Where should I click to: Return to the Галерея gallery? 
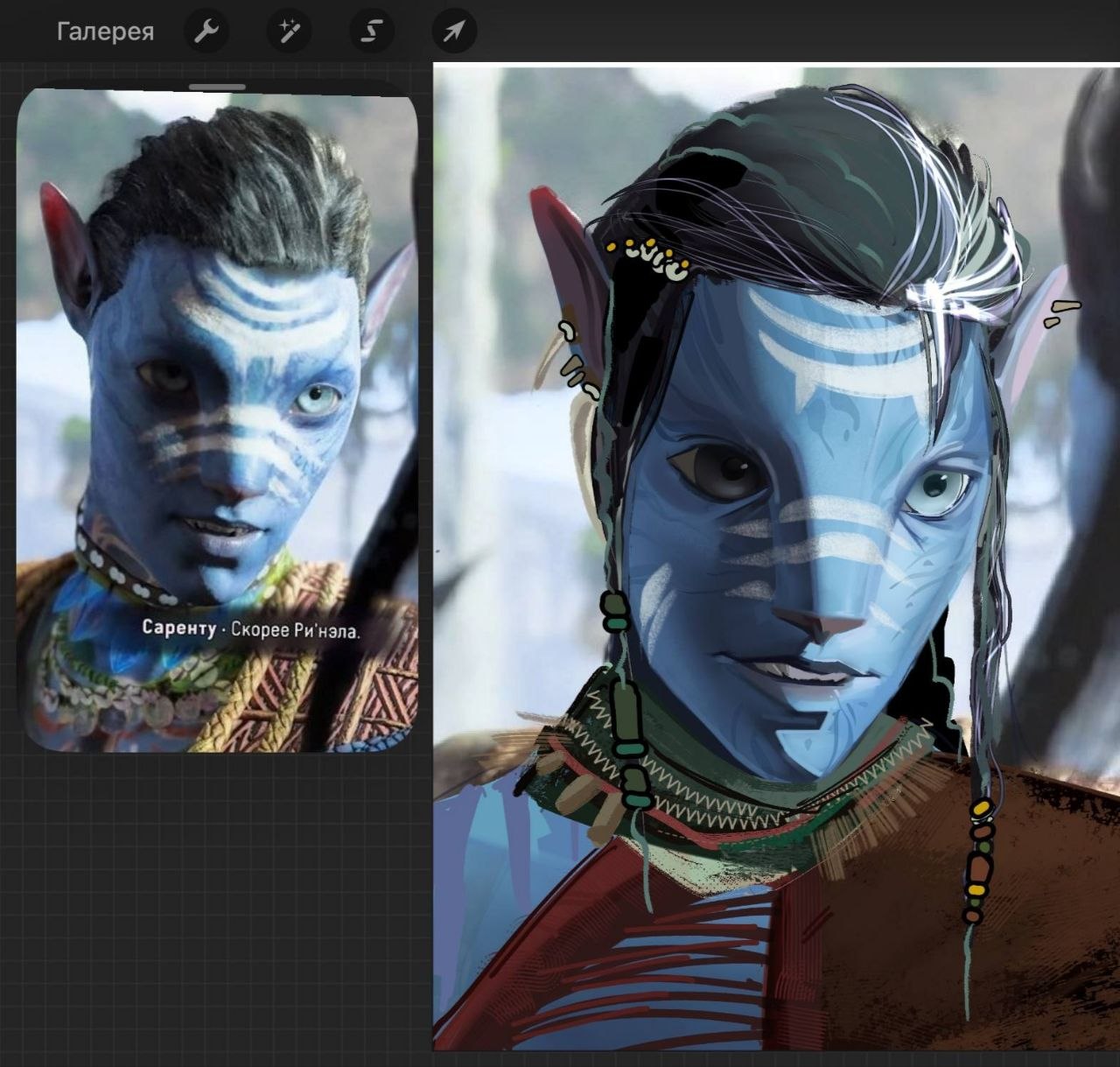[105, 32]
